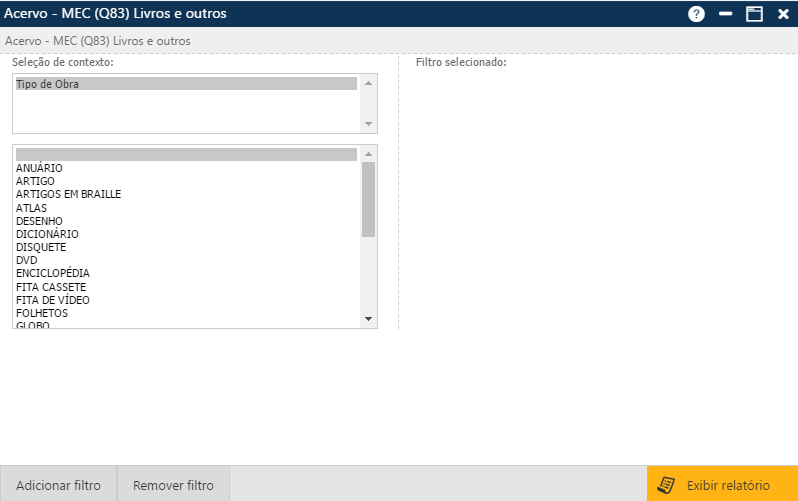This screenshot has height=501, width=798.
Task: Select the blank first list entry
Action: (186, 154)
